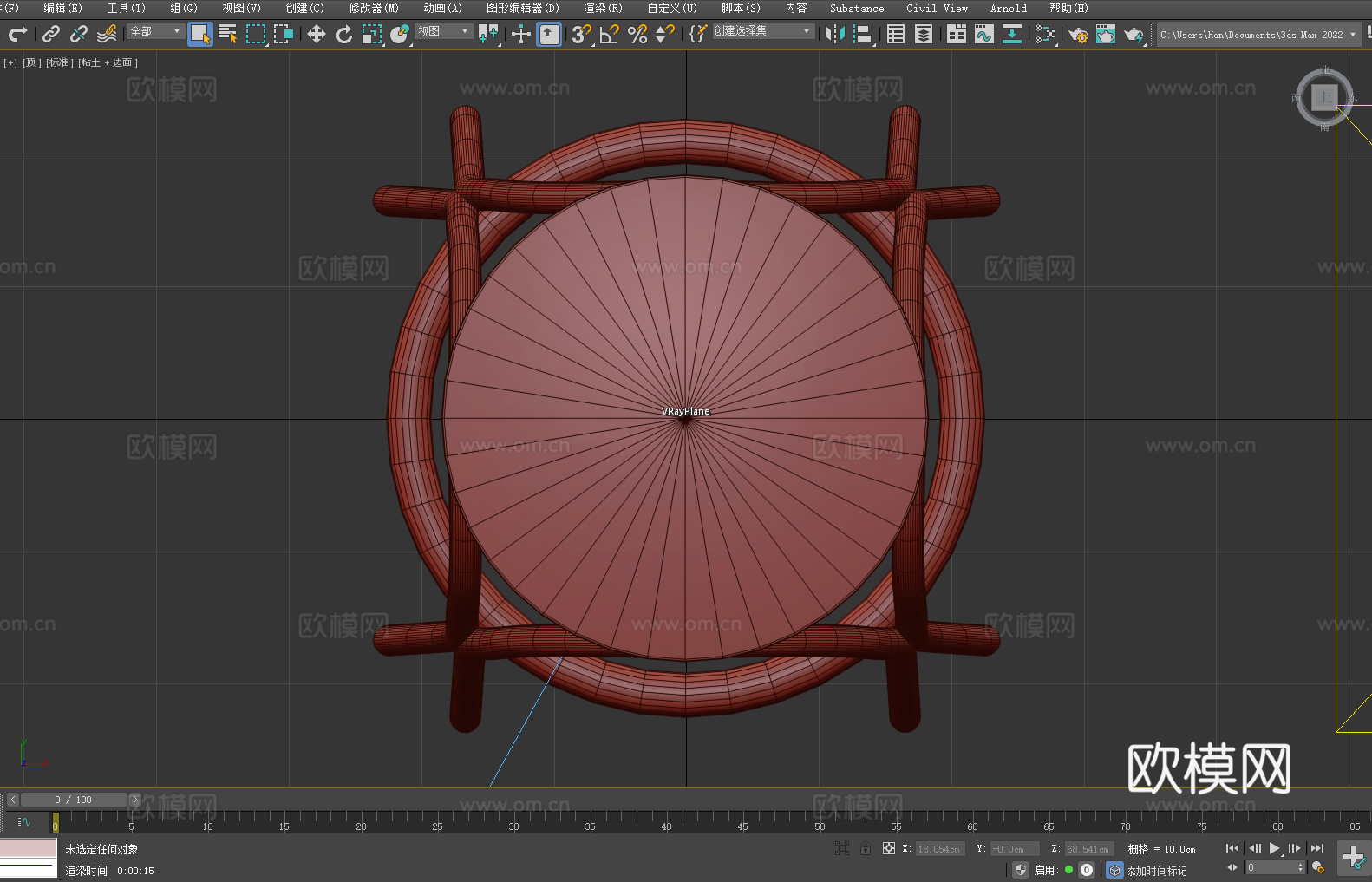Click the Select and Manipulate icon
Screen dimensions: 1372x882
pyautogui.click(x=521, y=34)
